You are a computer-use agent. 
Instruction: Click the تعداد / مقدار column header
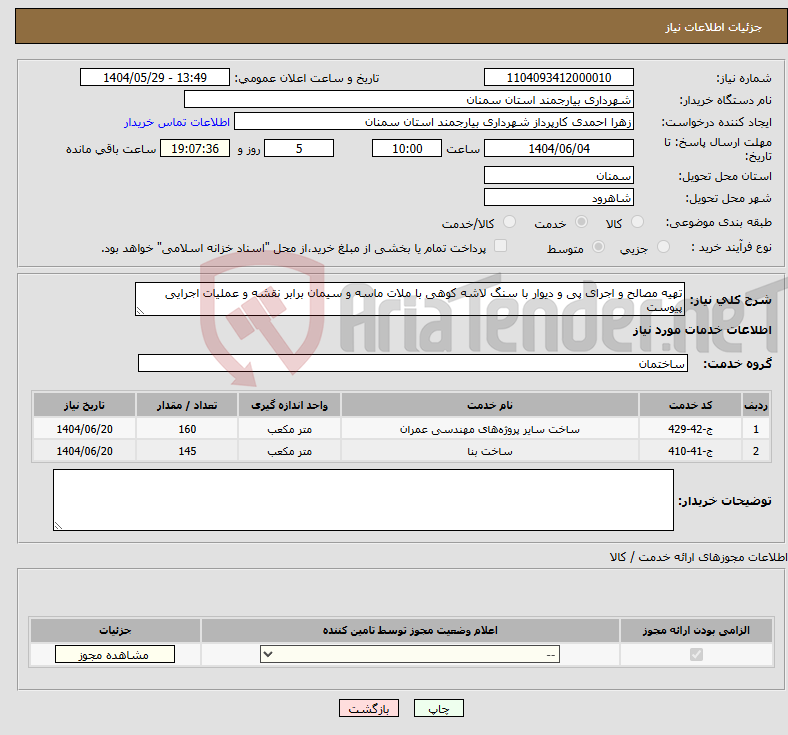tap(187, 405)
